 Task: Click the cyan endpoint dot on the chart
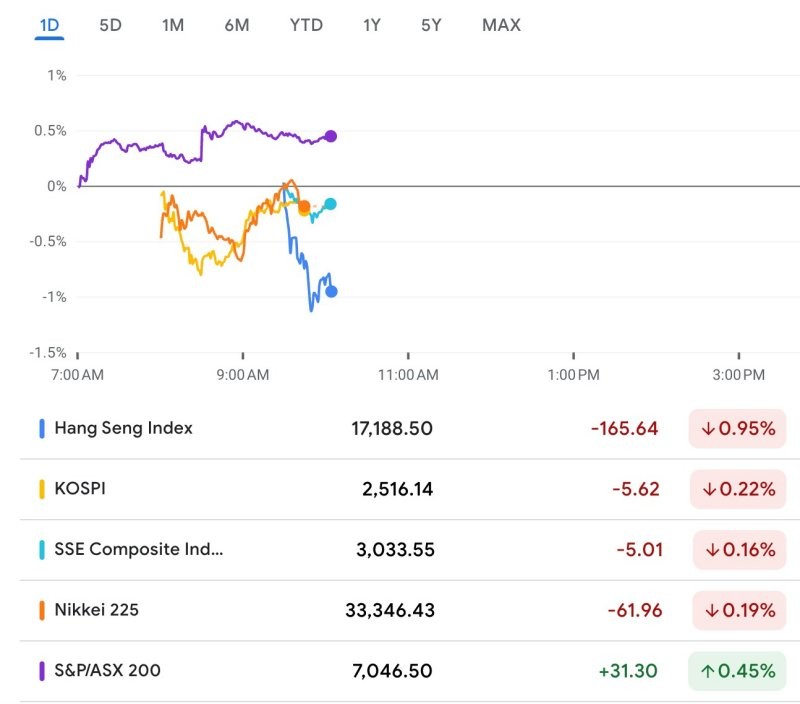[330, 204]
